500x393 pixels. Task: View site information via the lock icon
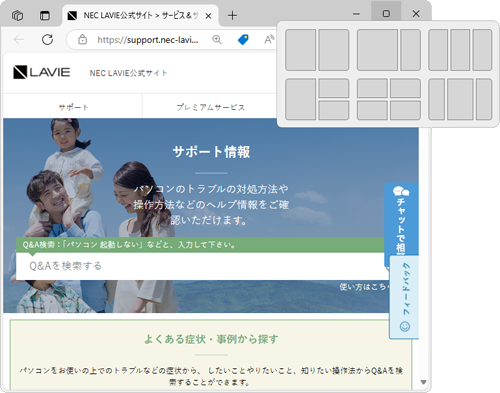coord(82,40)
